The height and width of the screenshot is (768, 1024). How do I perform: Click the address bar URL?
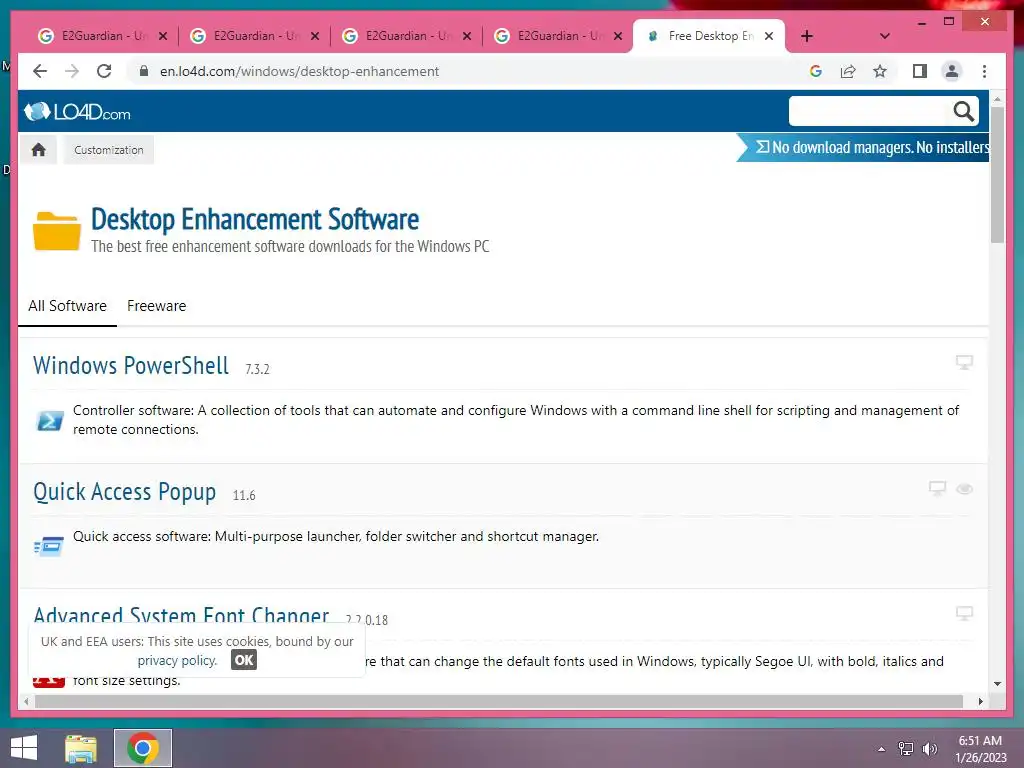[299, 71]
